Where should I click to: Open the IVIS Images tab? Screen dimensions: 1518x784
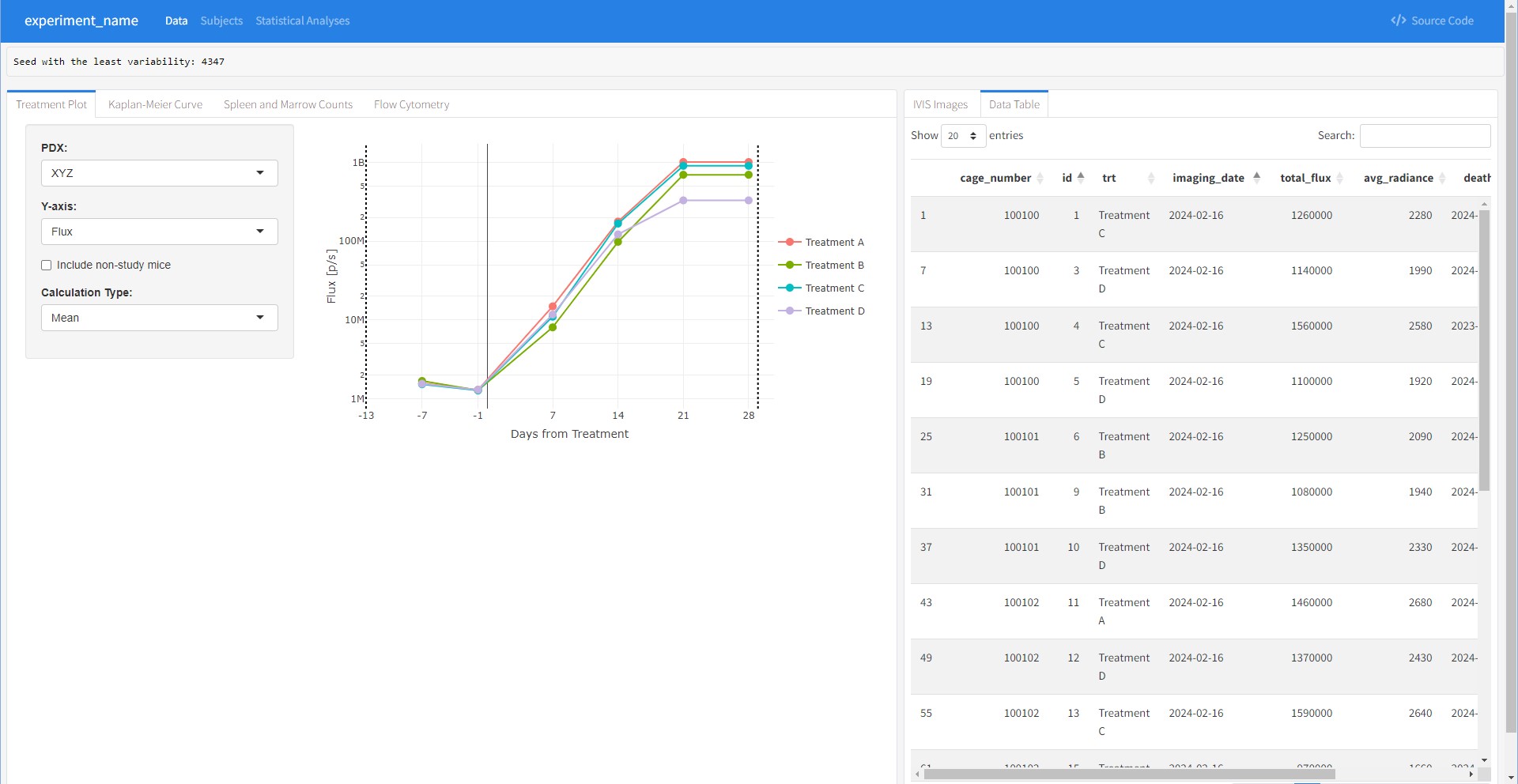click(x=940, y=104)
